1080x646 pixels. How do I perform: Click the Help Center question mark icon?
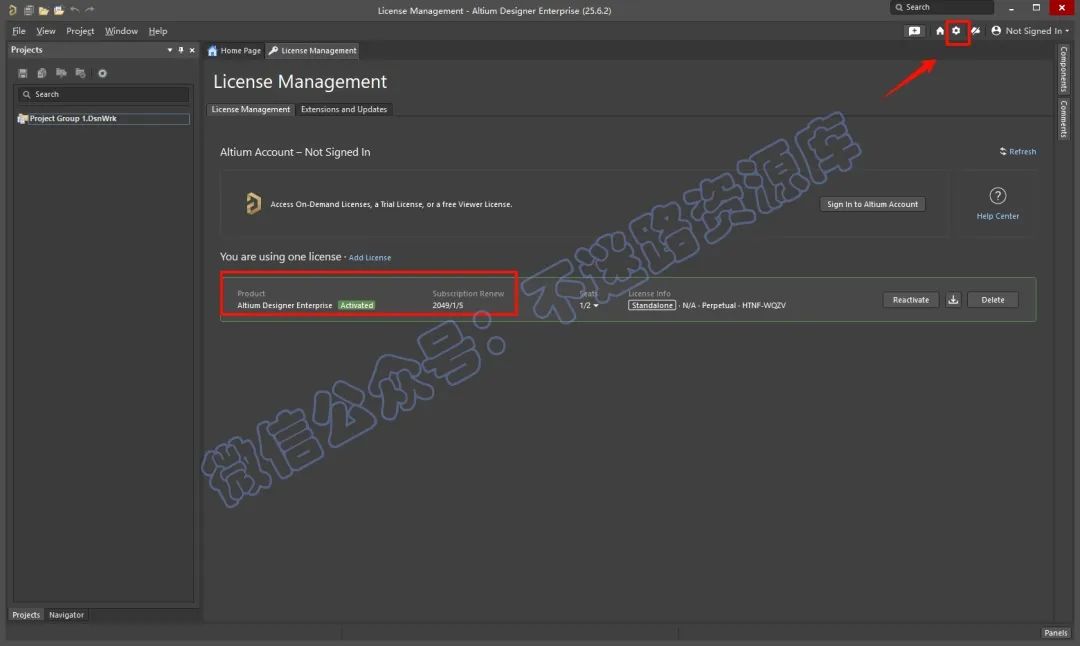[x=997, y=196]
